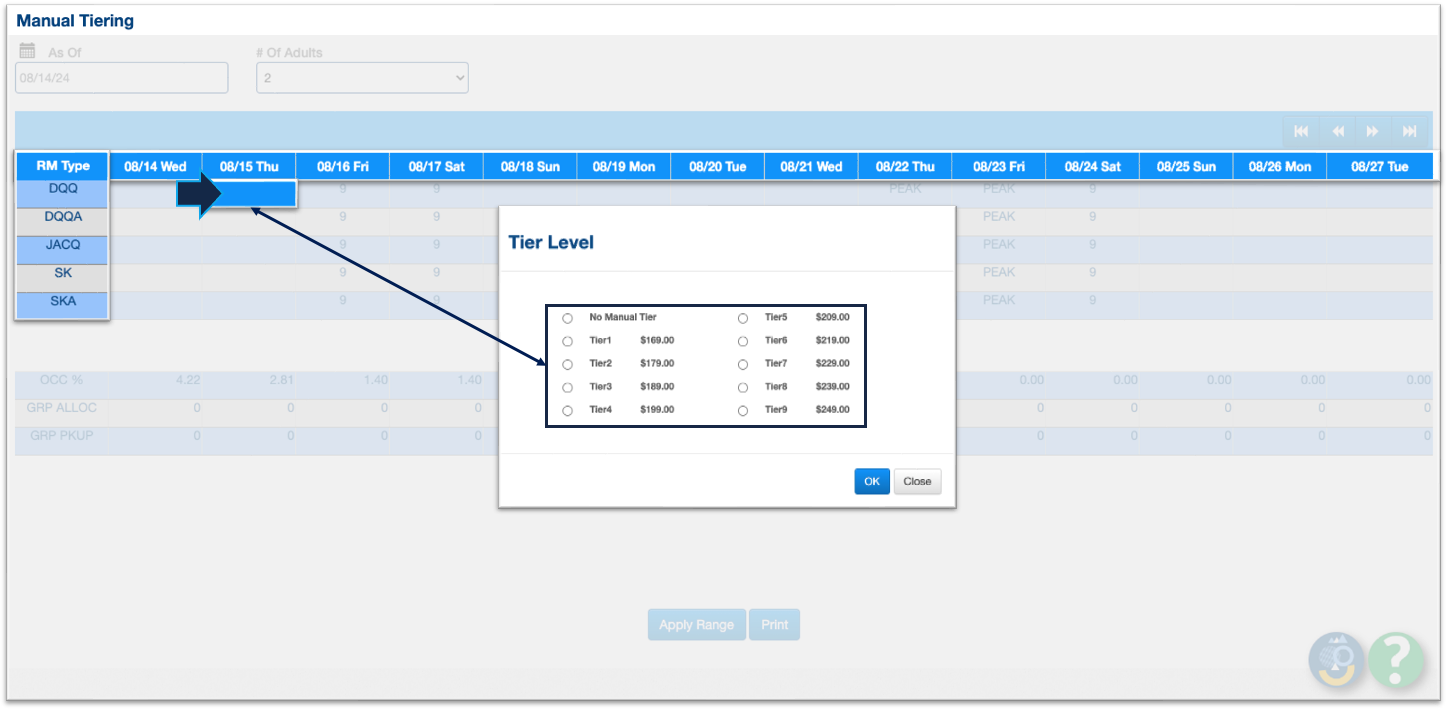Select the No Manual Tier option

point(568,318)
